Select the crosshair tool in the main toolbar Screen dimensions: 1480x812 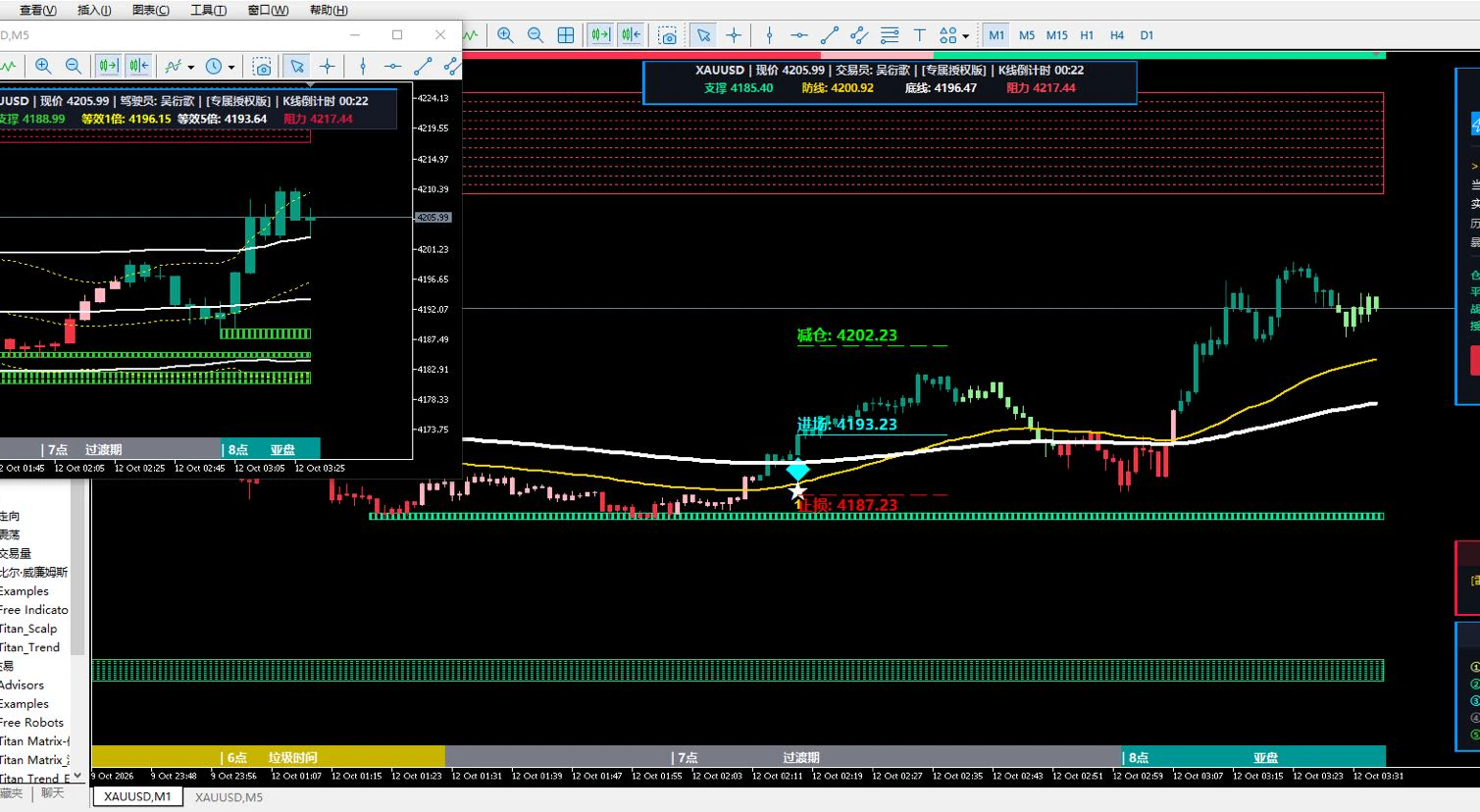tap(734, 35)
